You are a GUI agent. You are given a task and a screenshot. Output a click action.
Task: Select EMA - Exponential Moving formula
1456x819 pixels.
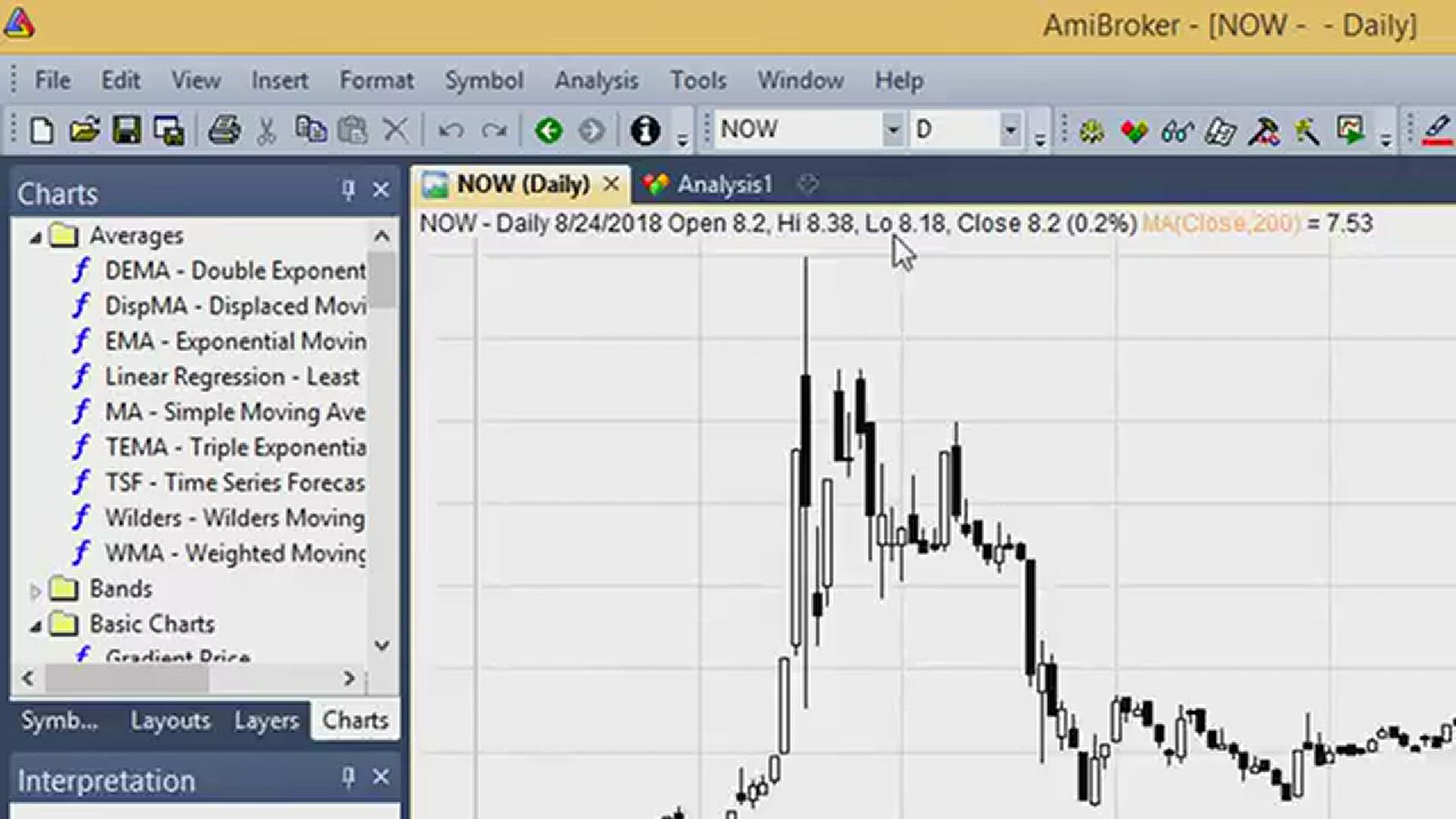point(234,341)
